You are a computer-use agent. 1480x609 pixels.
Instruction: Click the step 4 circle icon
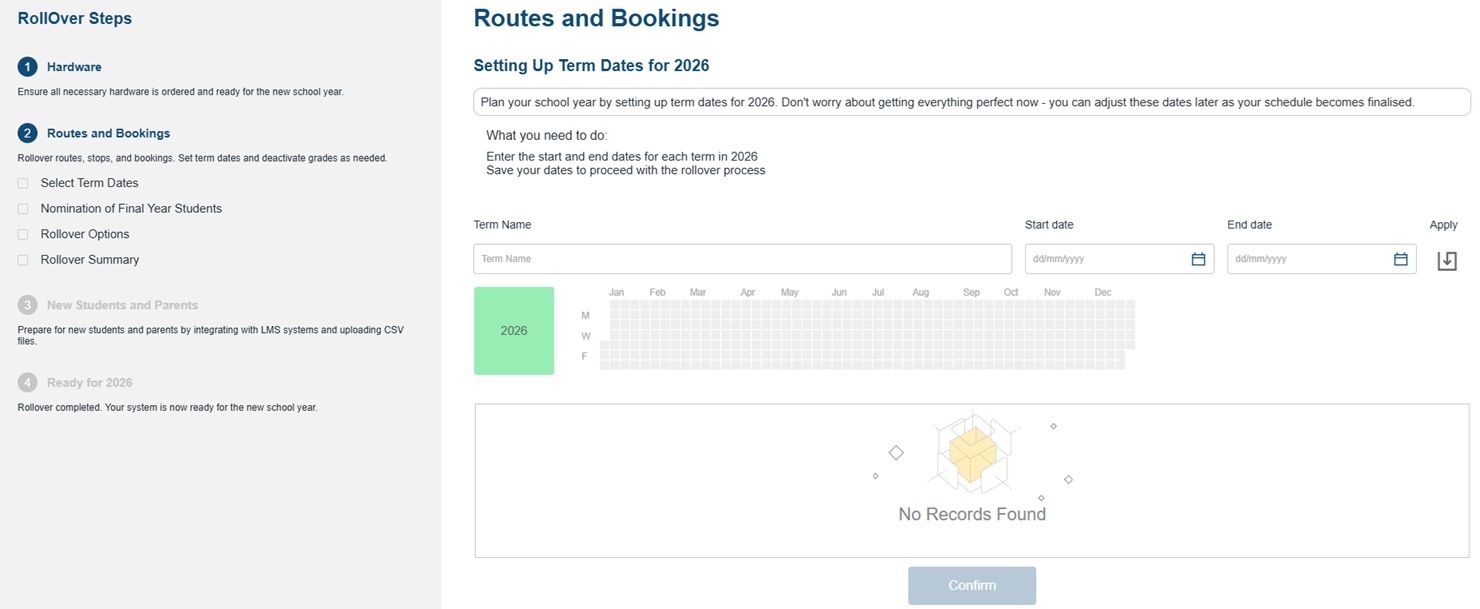(x=27, y=382)
